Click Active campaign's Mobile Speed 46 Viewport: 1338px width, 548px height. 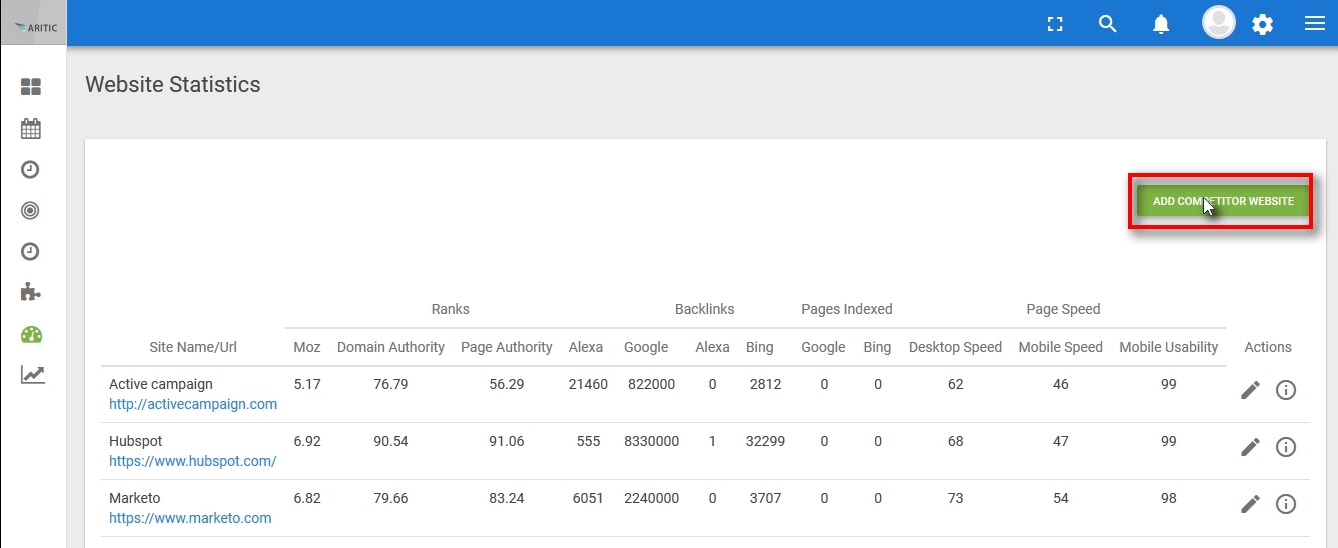(1061, 384)
